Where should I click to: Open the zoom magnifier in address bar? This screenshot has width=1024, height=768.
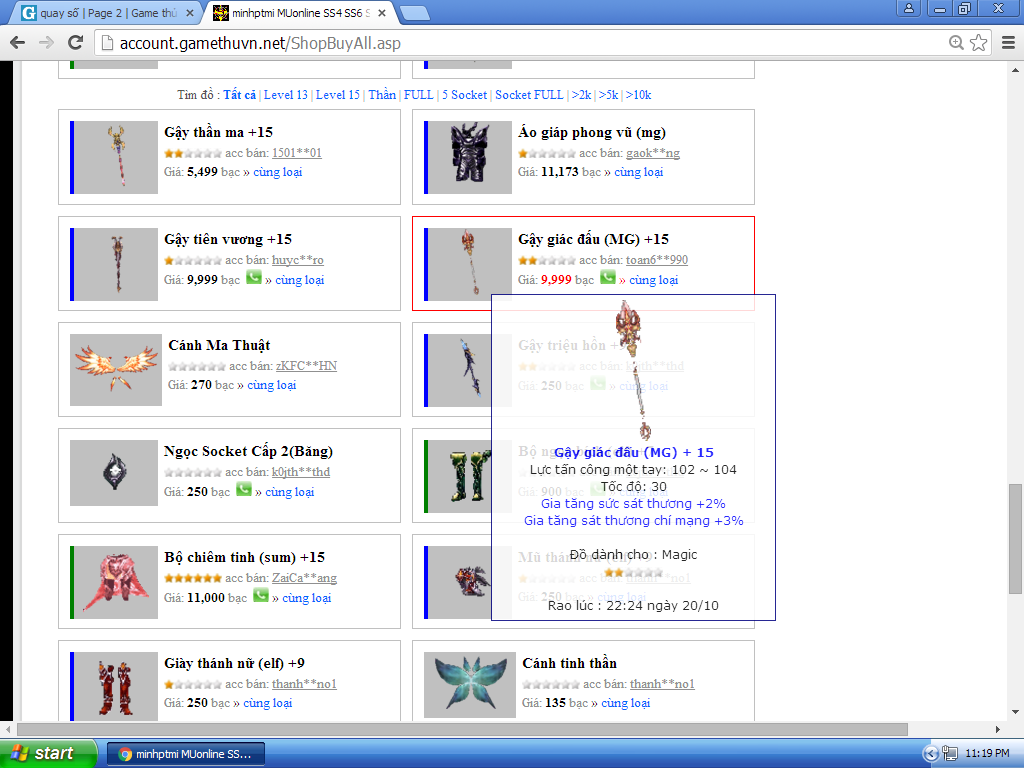956,43
